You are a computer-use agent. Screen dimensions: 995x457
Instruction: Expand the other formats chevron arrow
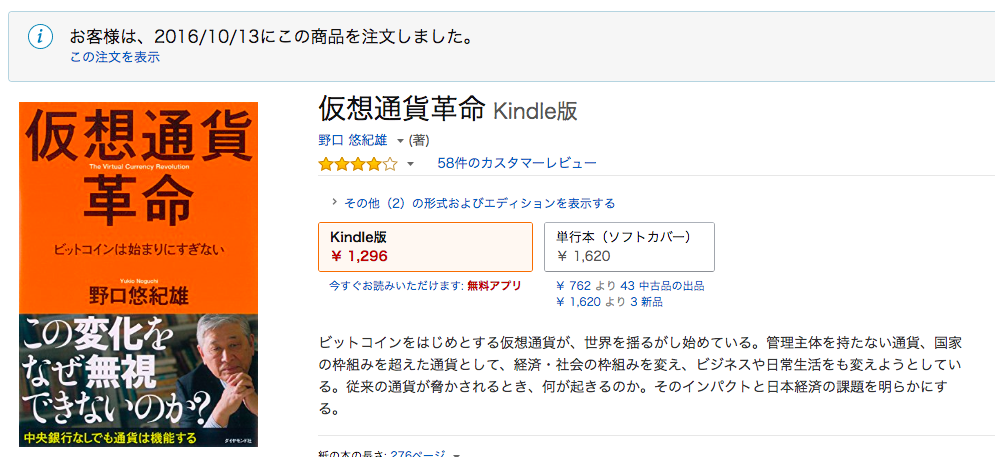[x=333, y=203]
